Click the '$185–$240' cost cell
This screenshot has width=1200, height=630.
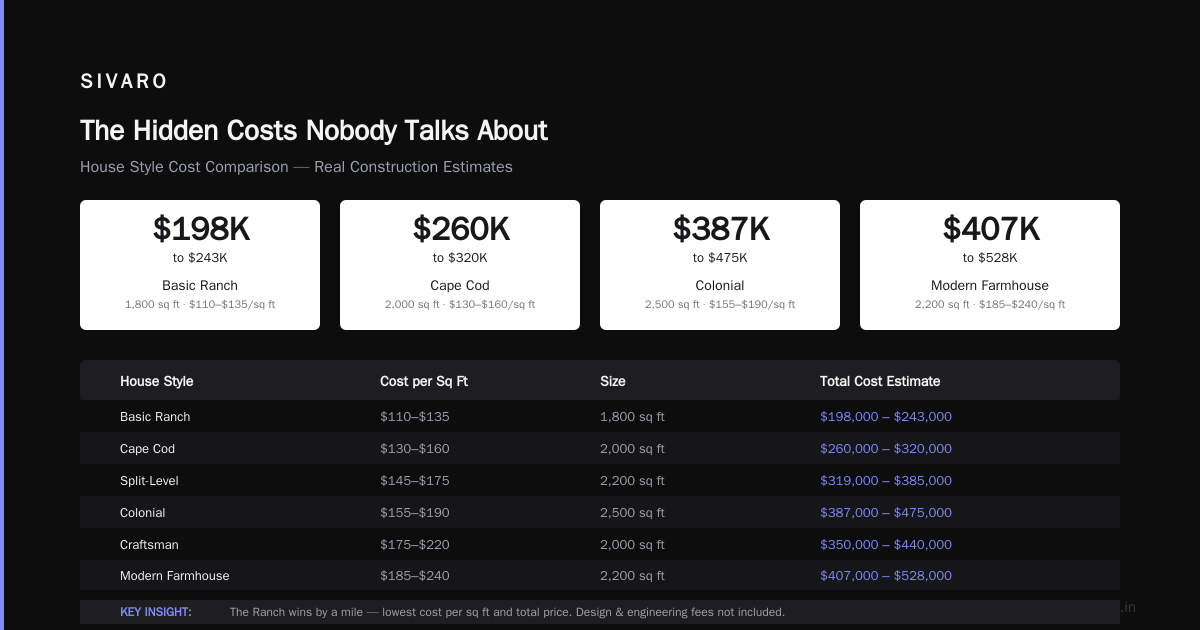[415, 576]
